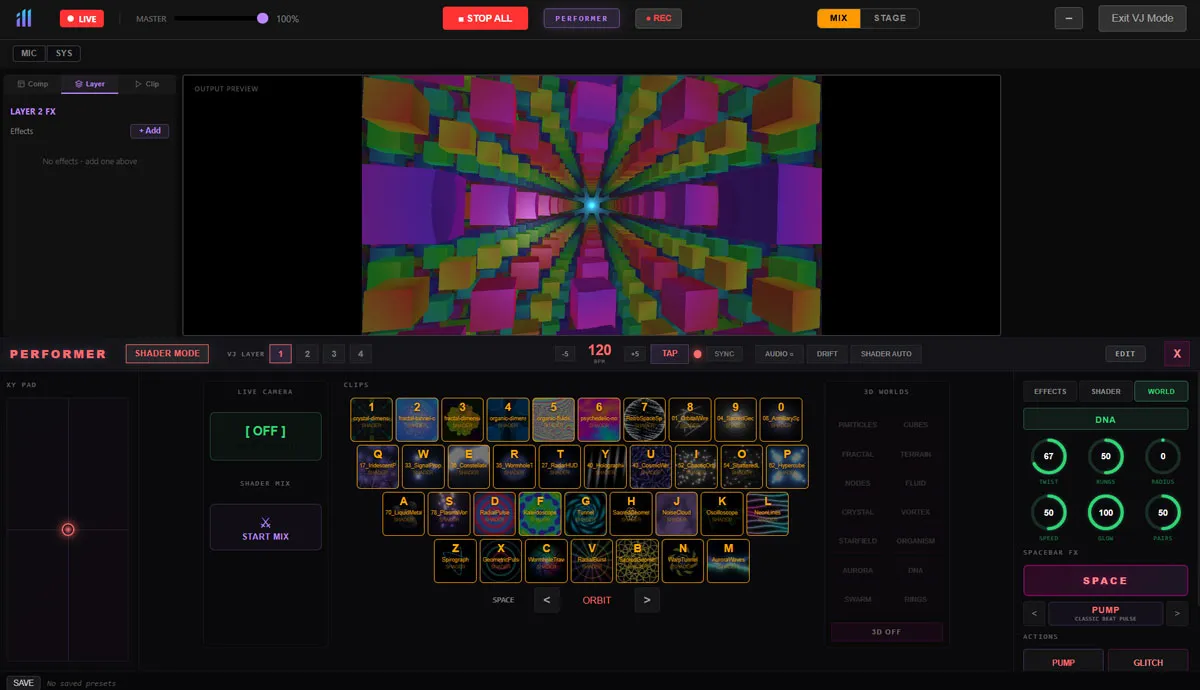This screenshot has height=690, width=1200.
Task: Trigger the NeonLines clip on key L
Action: click(x=767, y=513)
